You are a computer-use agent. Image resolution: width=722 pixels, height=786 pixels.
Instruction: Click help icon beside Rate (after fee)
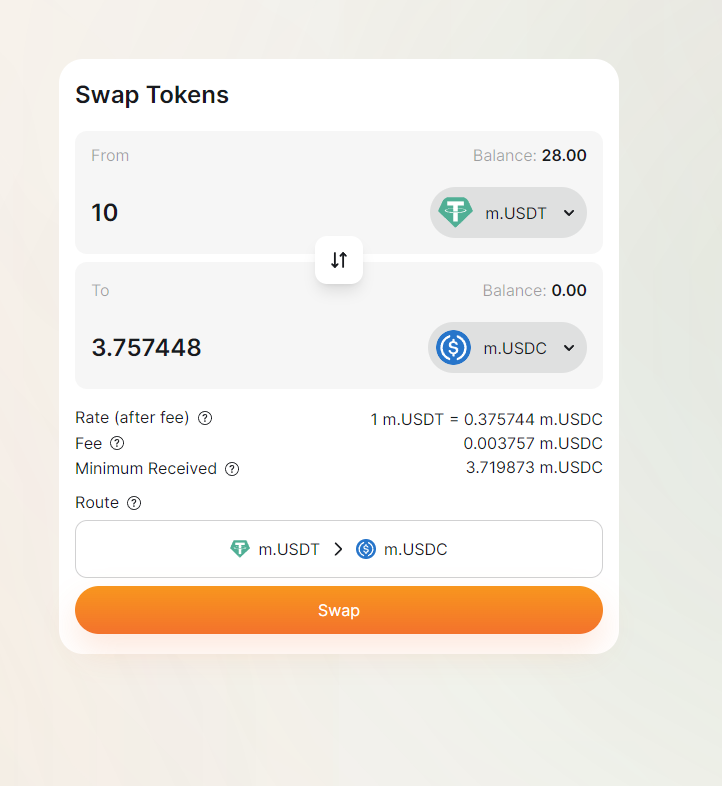(205, 418)
